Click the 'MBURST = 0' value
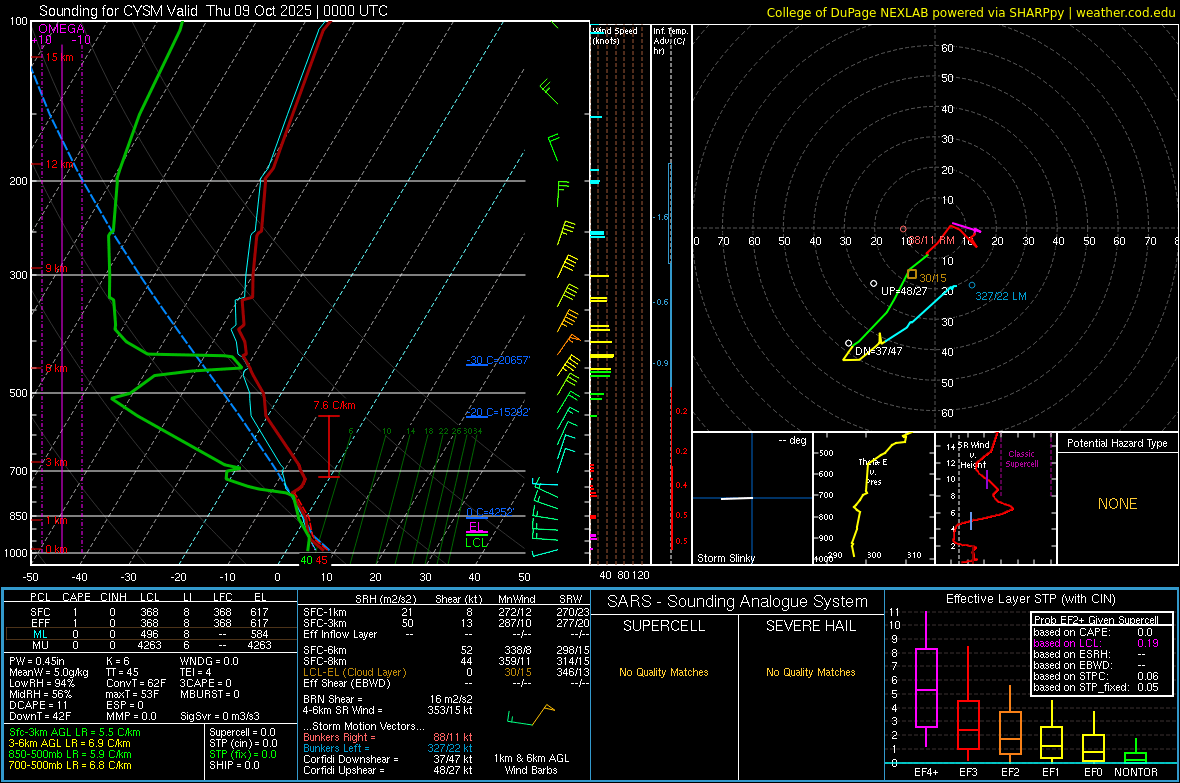This screenshot has height=783, width=1180. pos(210,694)
